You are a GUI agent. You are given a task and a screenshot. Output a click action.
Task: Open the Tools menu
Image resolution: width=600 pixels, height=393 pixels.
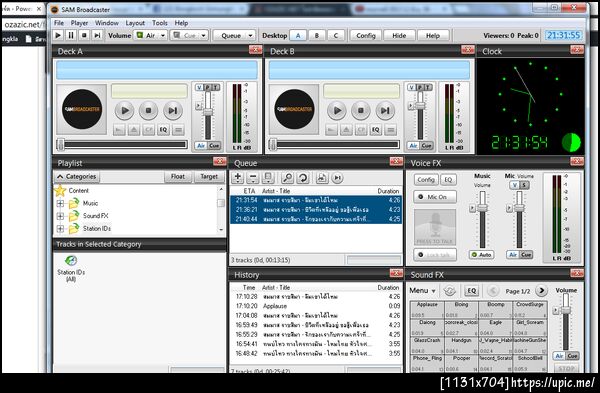160,23
